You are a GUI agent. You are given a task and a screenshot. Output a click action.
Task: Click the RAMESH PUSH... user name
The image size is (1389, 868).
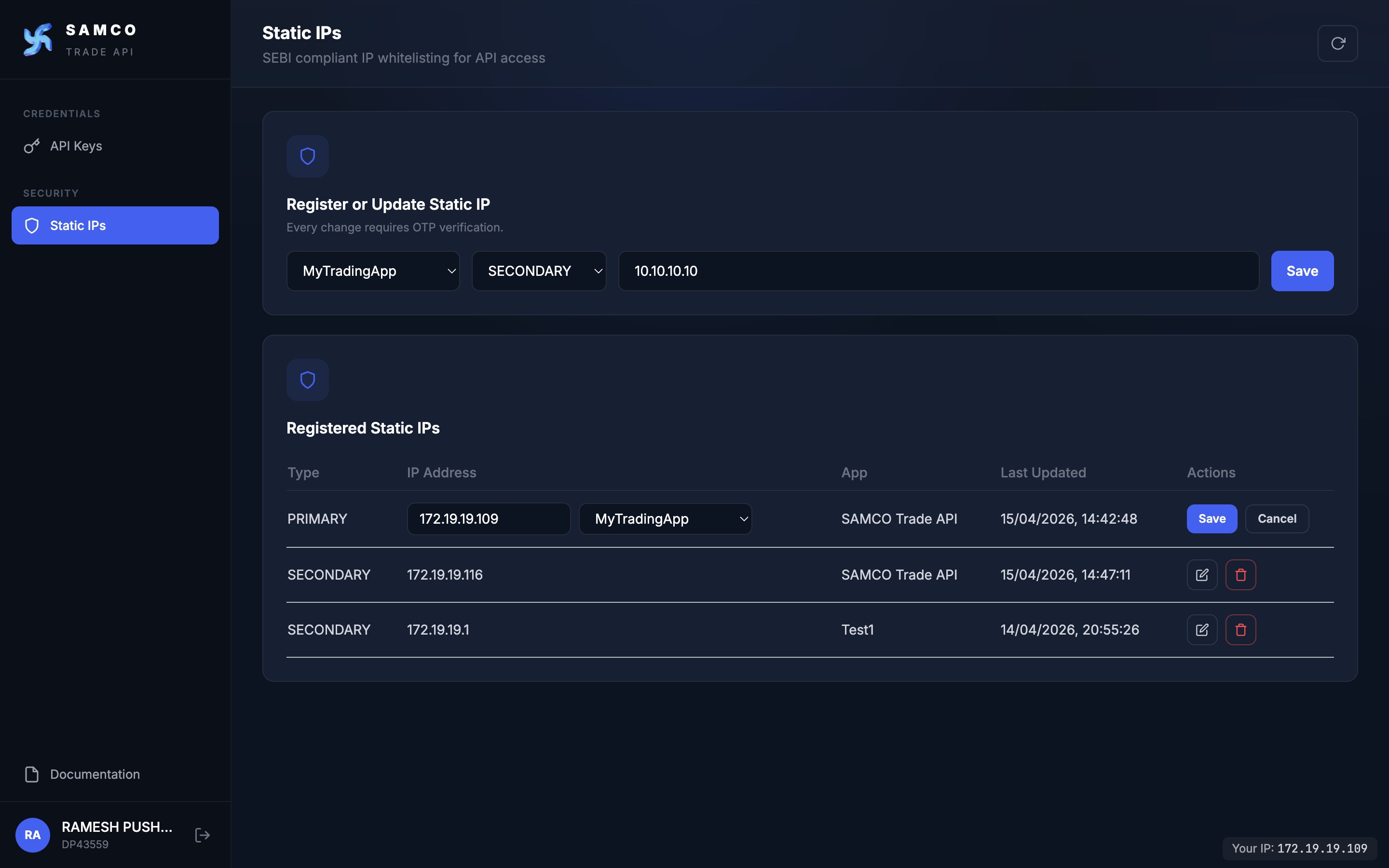point(117,827)
